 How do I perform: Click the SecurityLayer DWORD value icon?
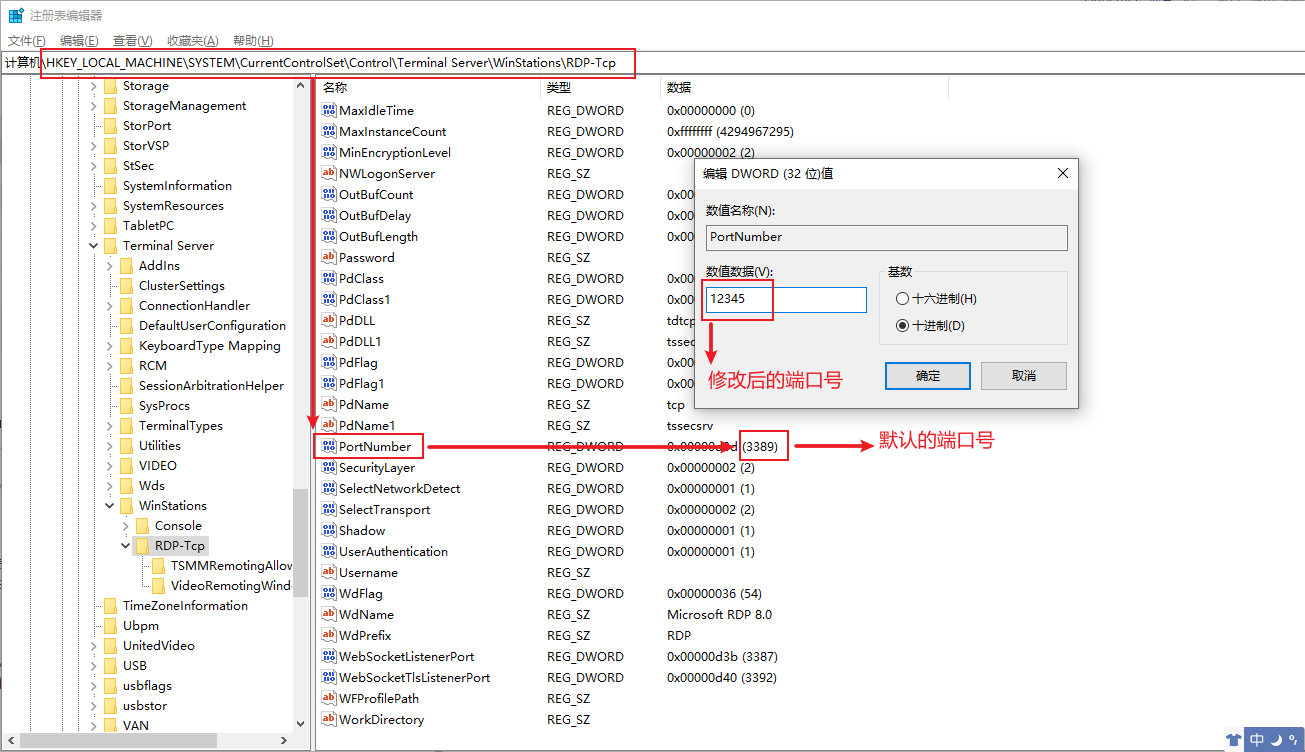point(329,467)
